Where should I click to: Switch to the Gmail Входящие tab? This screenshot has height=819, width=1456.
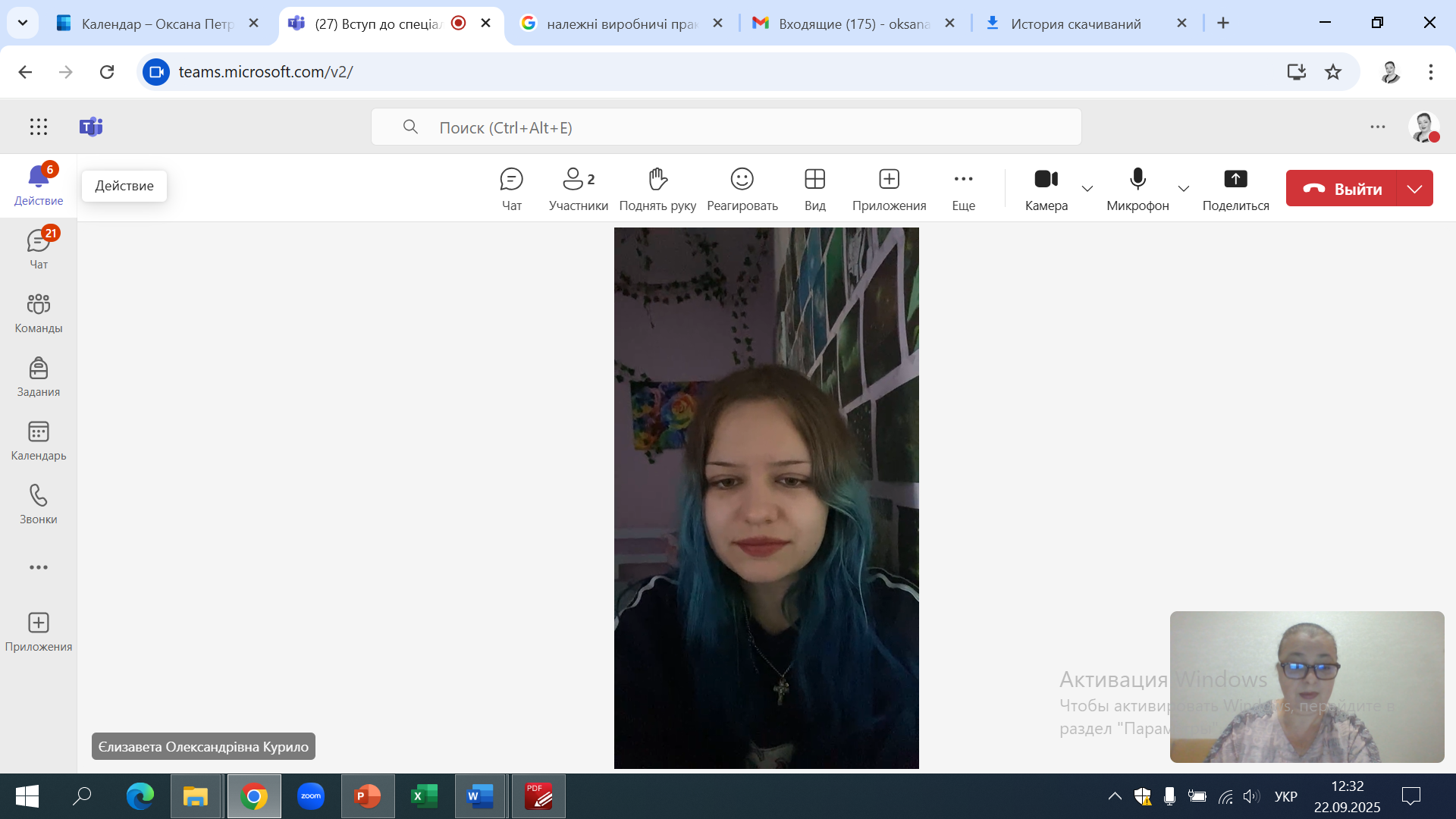click(853, 24)
